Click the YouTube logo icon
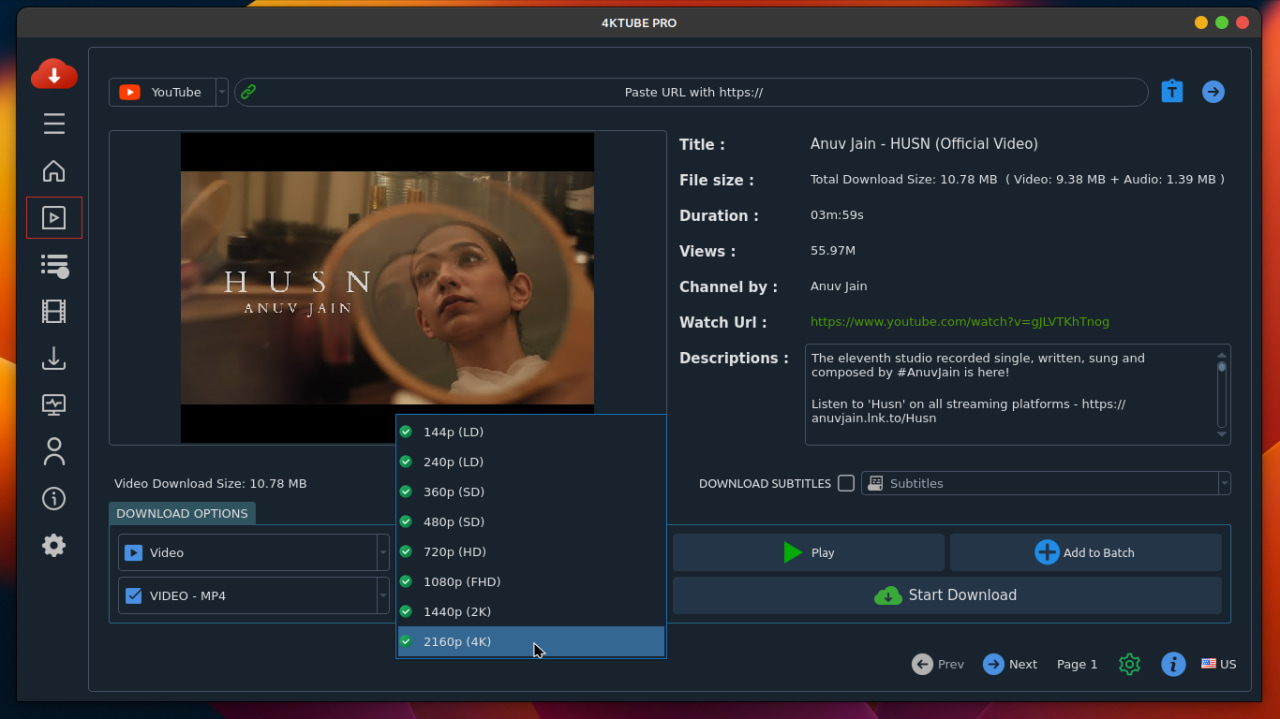 click(129, 92)
